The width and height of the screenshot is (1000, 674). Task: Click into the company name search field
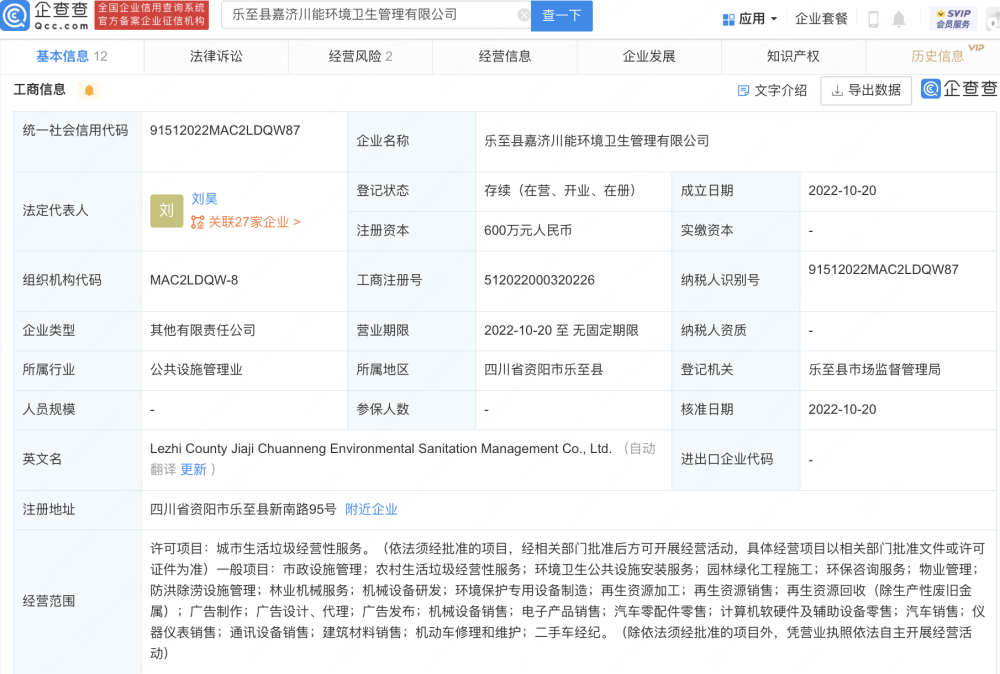pos(370,15)
